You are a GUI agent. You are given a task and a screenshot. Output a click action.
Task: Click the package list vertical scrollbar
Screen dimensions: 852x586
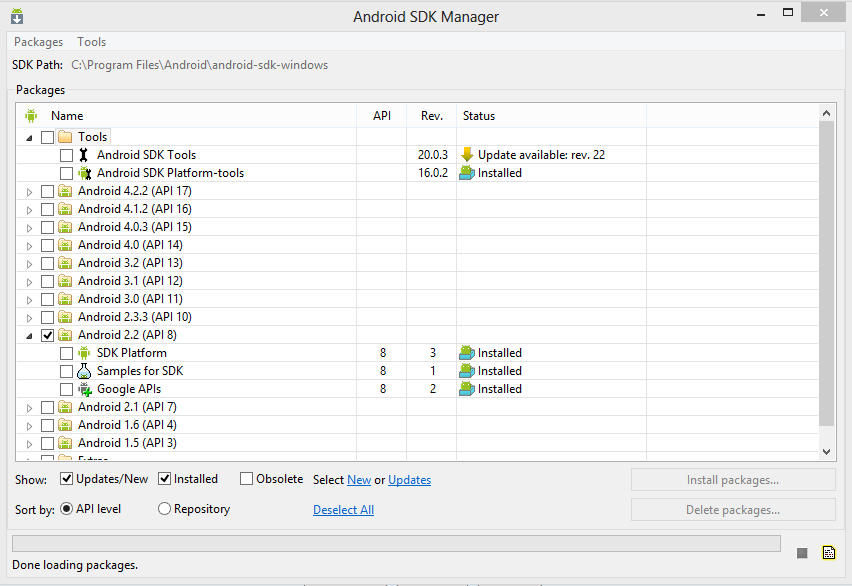(x=826, y=270)
